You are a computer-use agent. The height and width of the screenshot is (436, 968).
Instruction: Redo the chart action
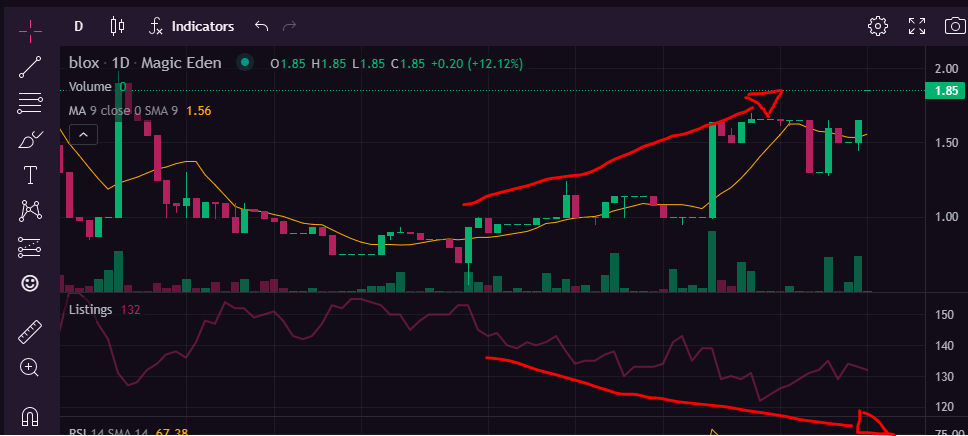tap(289, 26)
